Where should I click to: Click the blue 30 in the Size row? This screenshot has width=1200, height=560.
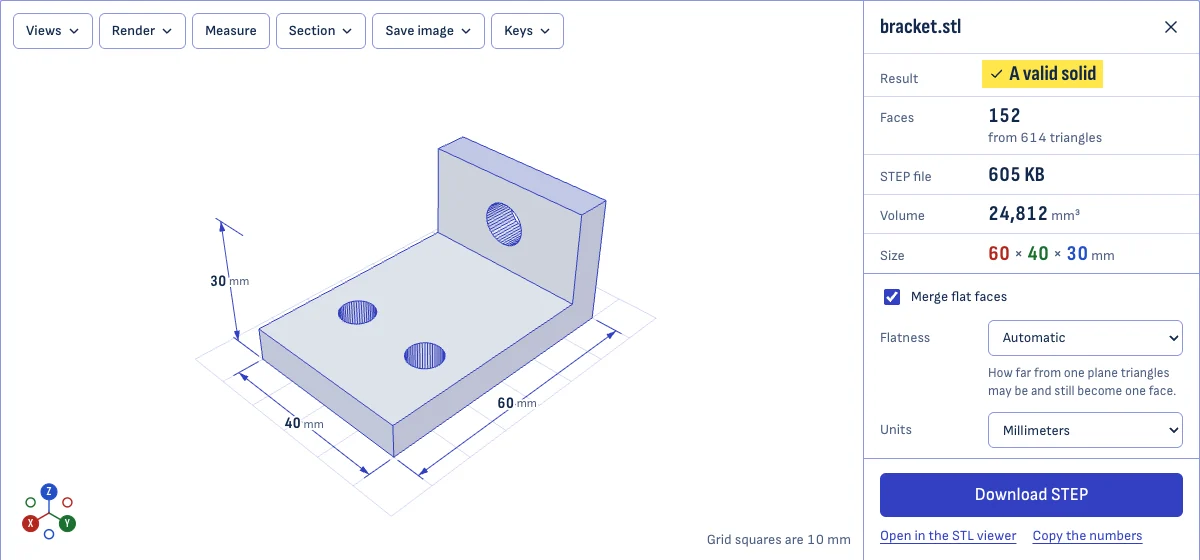1077,254
